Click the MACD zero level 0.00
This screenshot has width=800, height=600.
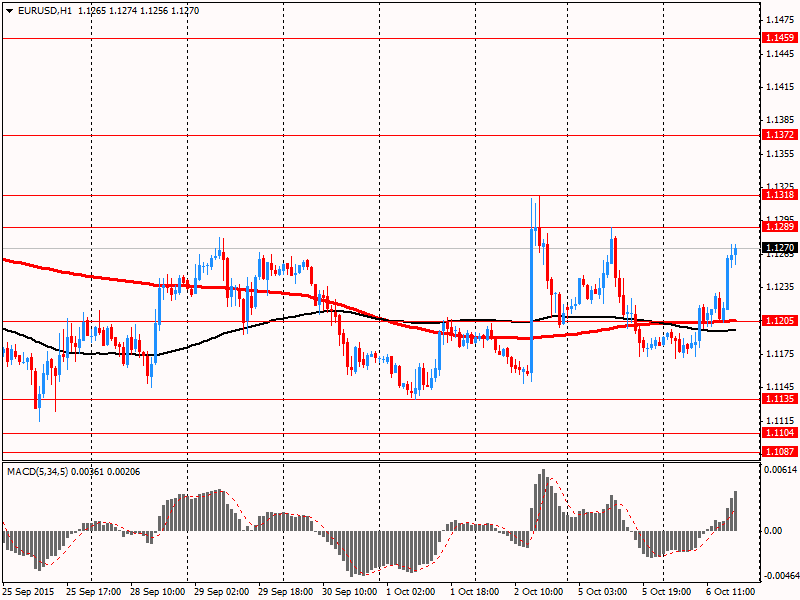(x=773, y=531)
